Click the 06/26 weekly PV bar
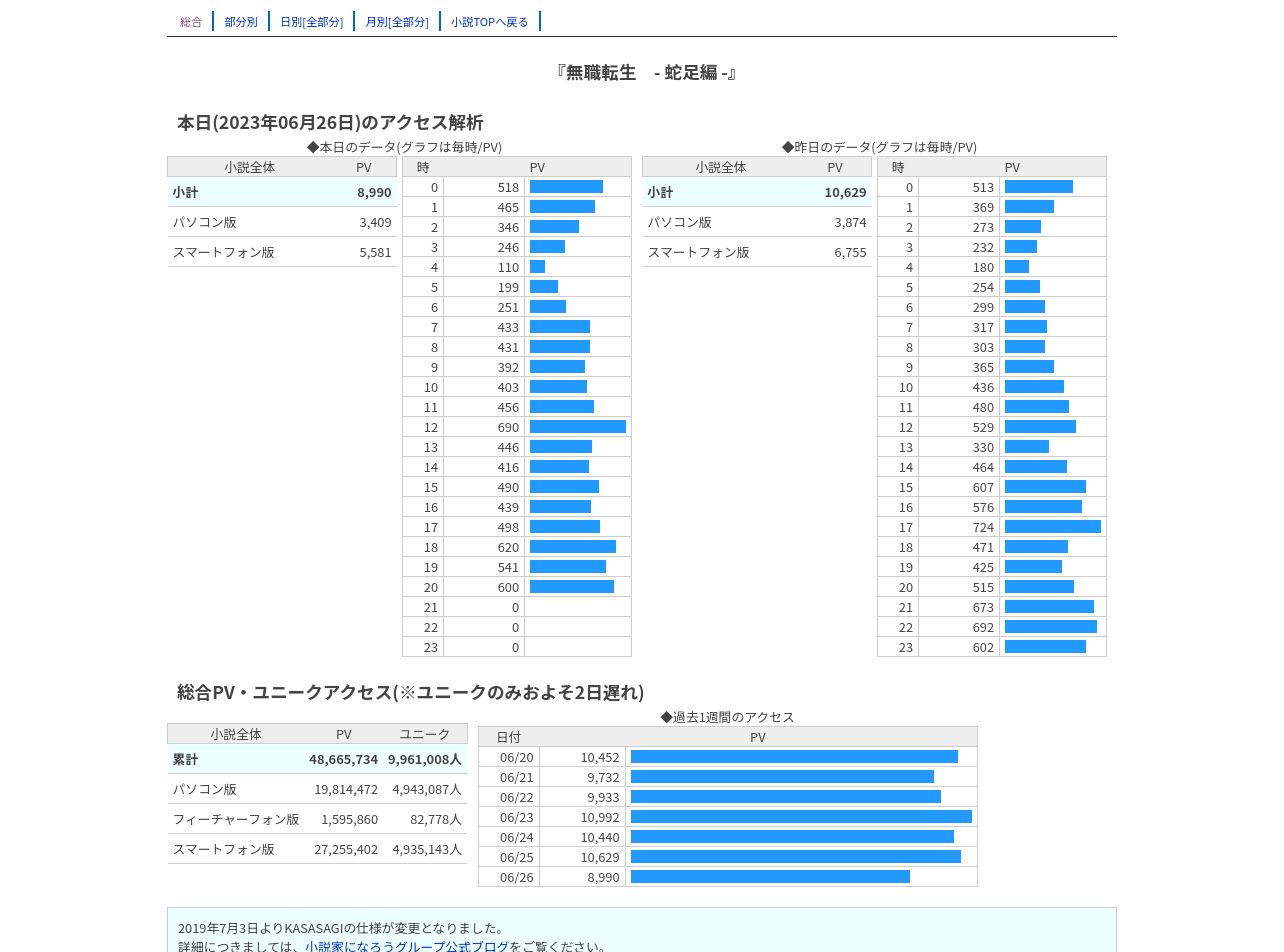1284x952 pixels. coord(770,877)
